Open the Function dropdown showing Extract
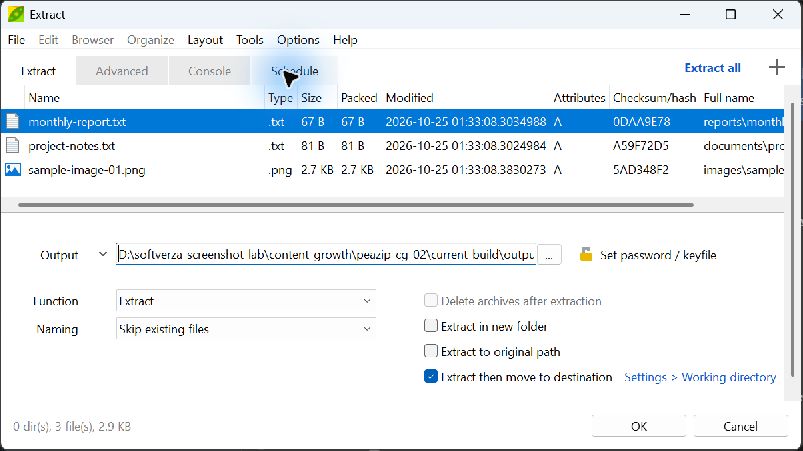 (246, 301)
